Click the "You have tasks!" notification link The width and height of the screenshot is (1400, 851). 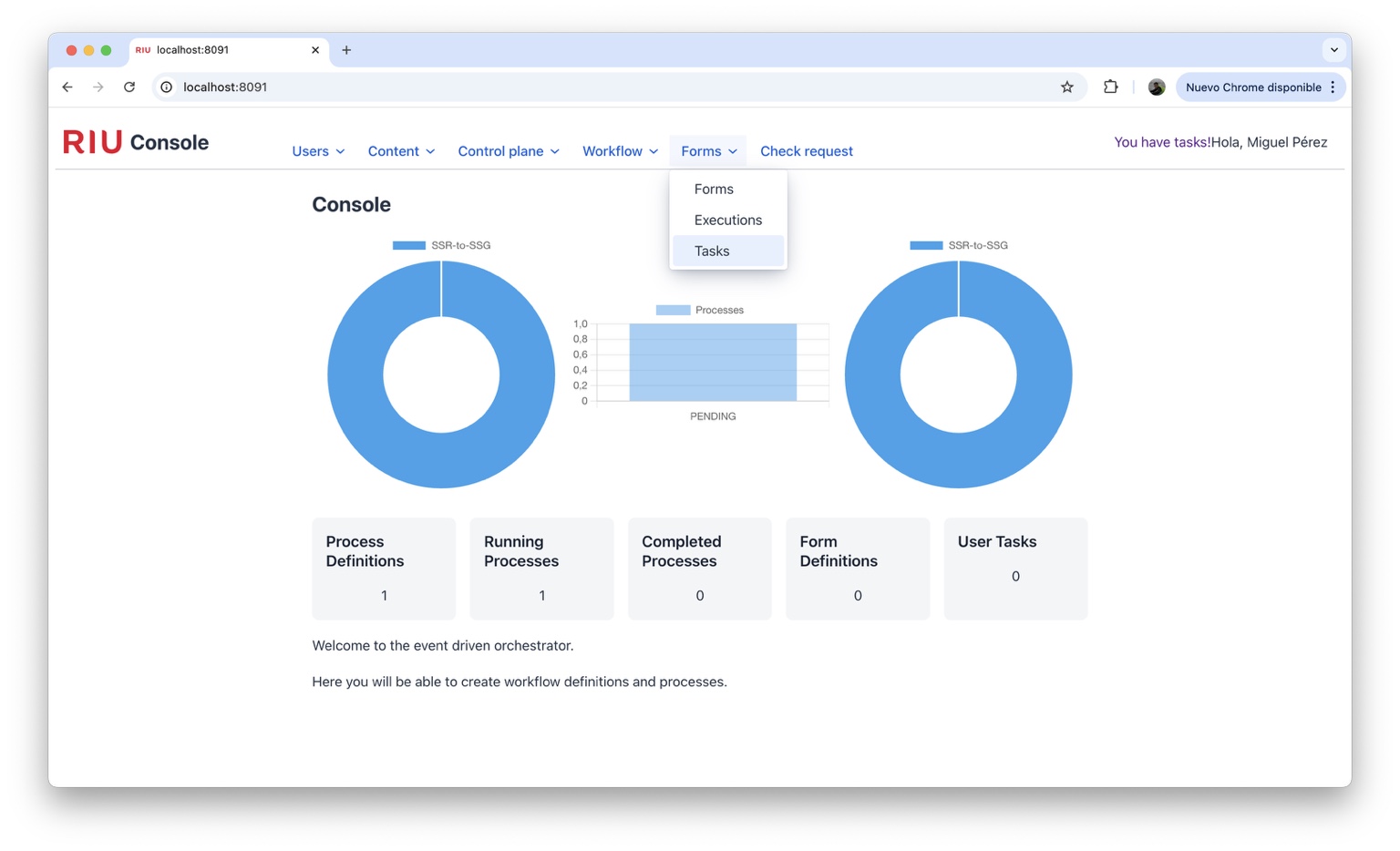pyautogui.click(x=1161, y=142)
